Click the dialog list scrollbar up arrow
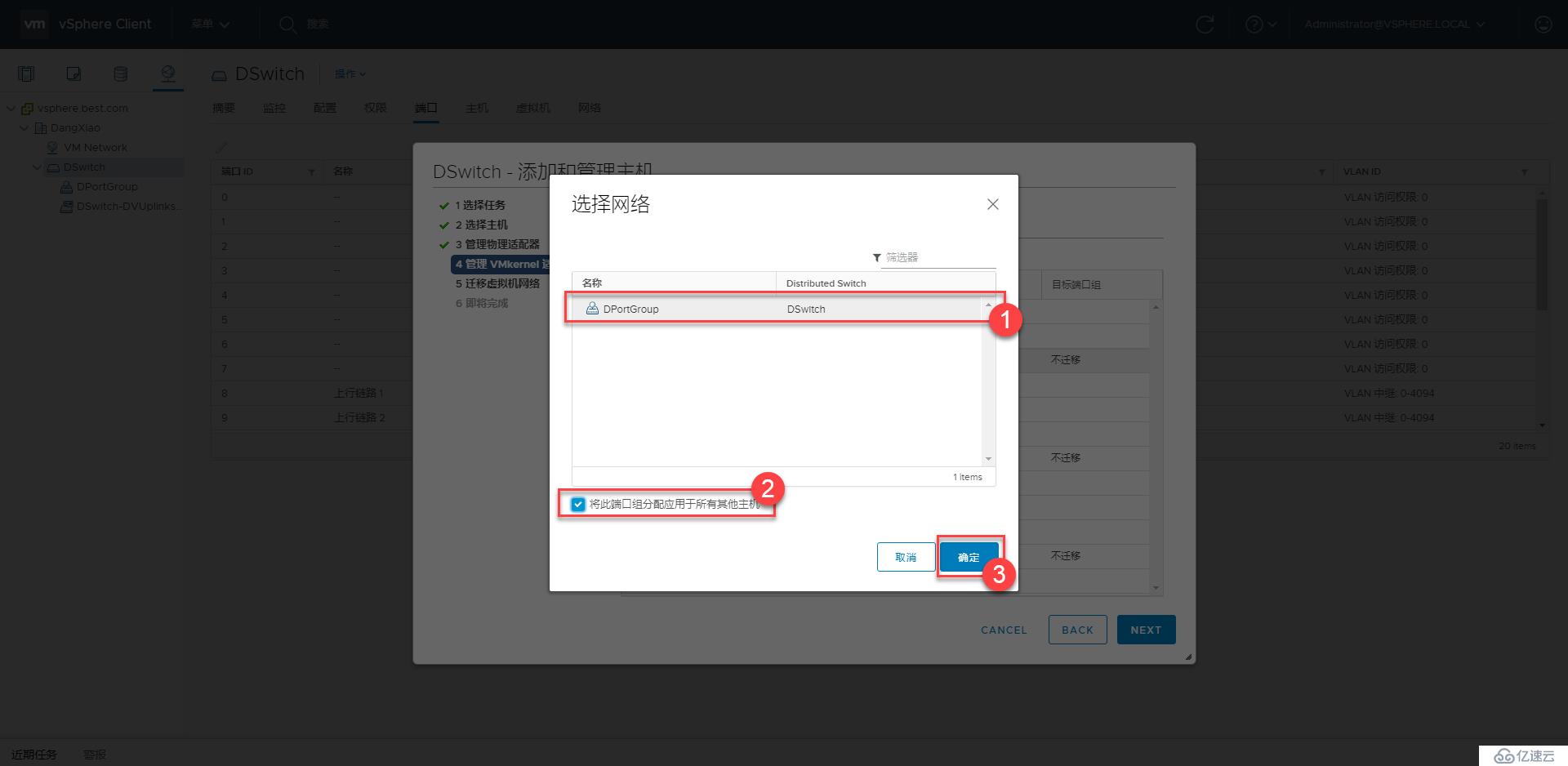This screenshot has width=1568, height=766. point(988,305)
